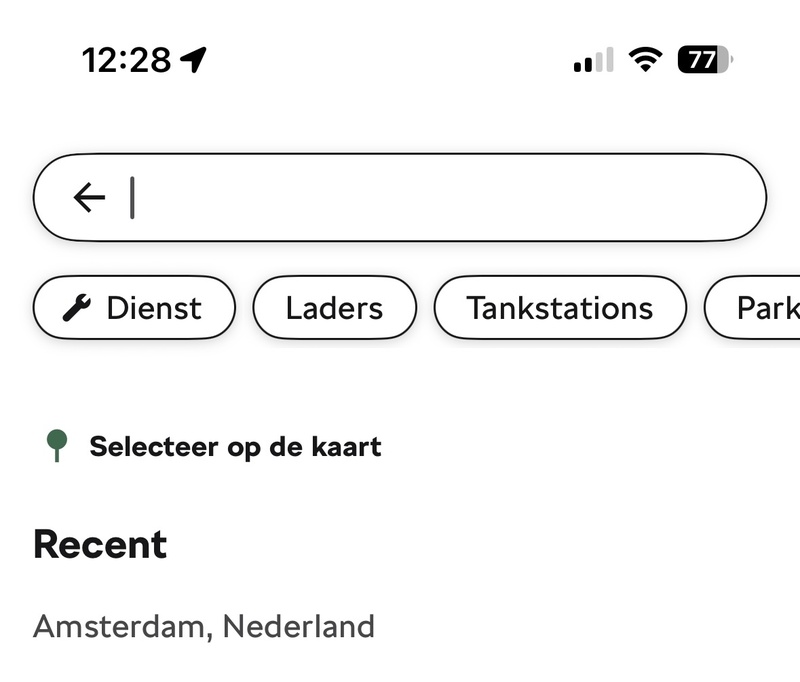
Task: Click the "Recent" section heading
Action: [100, 545]
